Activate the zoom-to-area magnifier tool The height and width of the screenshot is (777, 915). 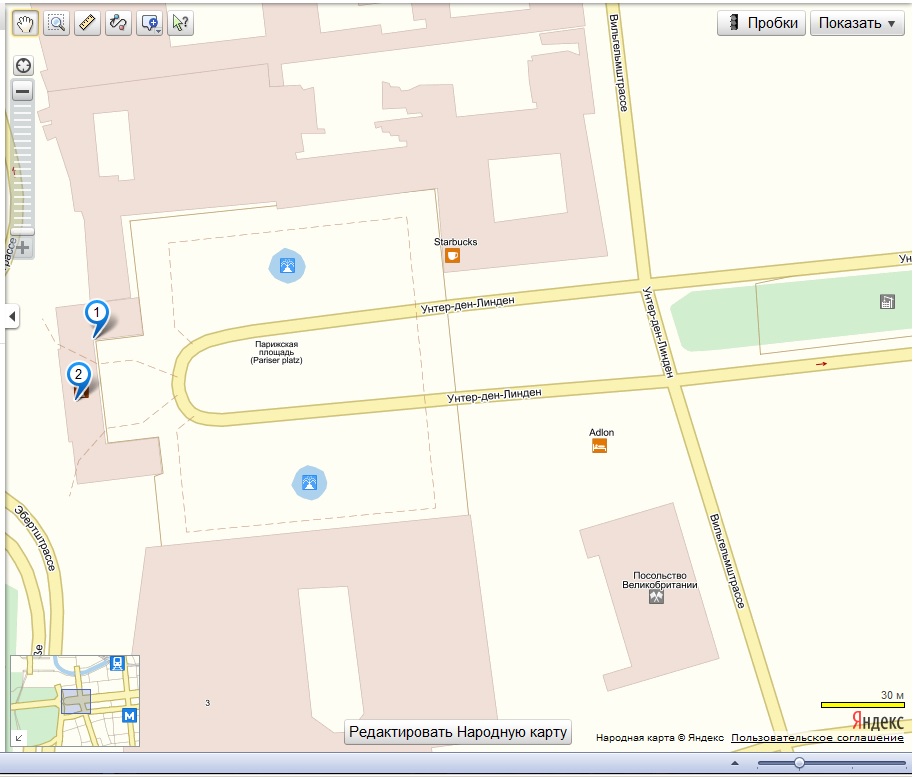(56, 23)
